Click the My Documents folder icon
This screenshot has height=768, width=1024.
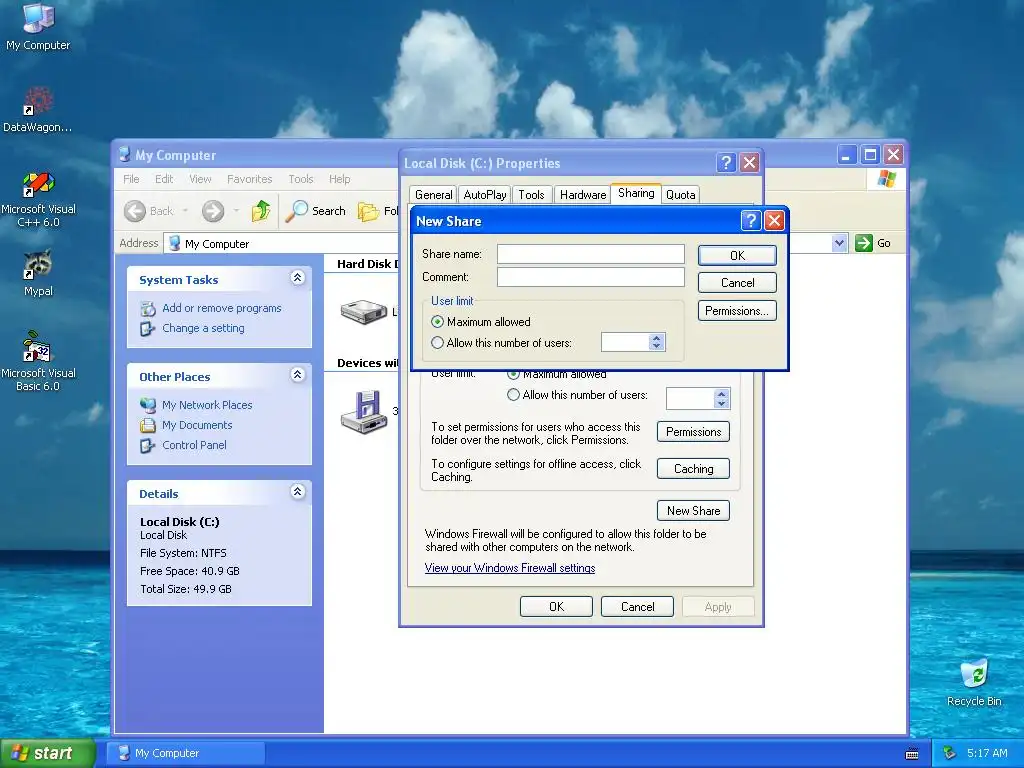148,425
